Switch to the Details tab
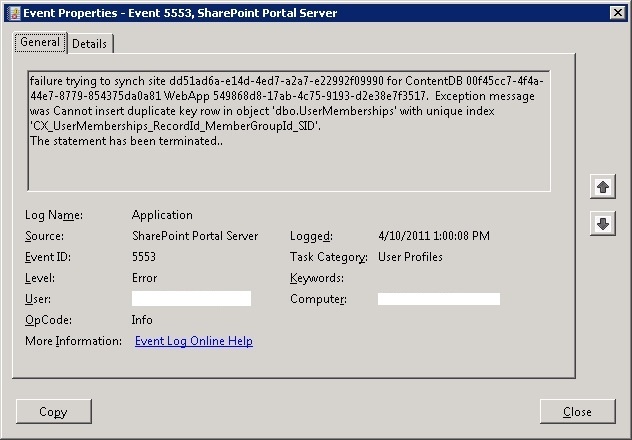632x440 pixels. pos(89,44)
